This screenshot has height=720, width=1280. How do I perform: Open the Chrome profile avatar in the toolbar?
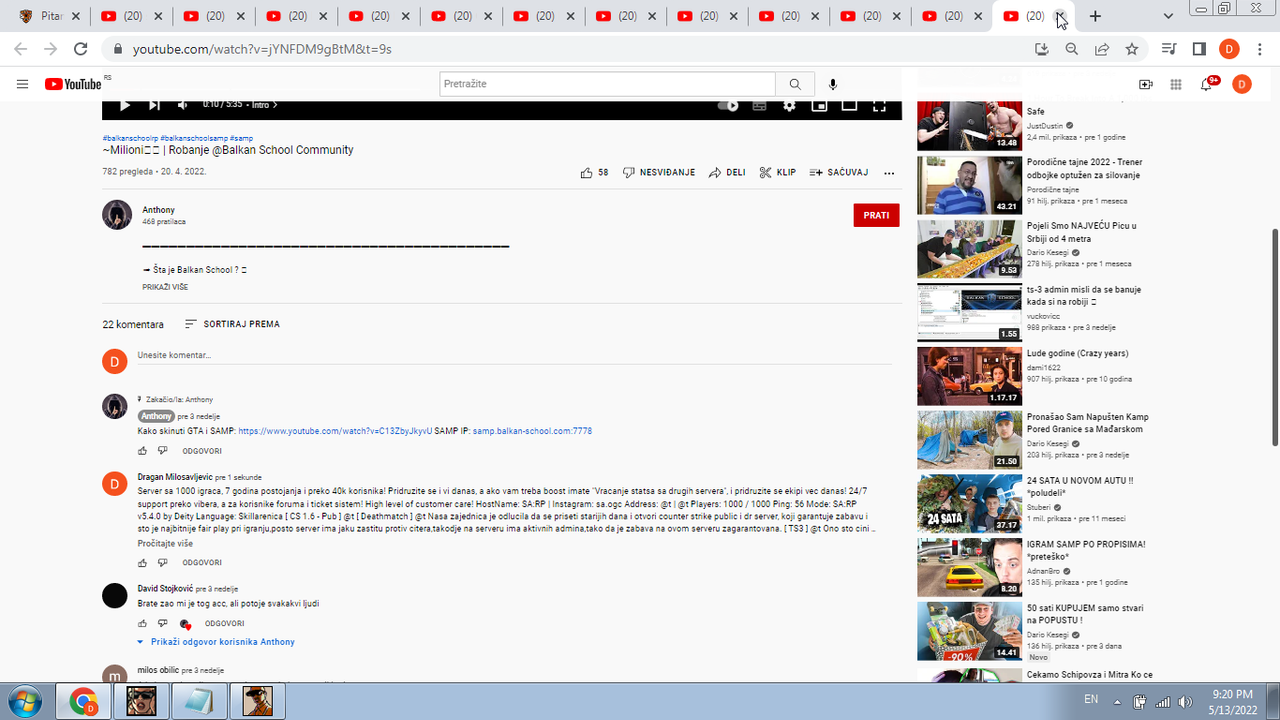pyautogui.click(x=1229, y=49)
